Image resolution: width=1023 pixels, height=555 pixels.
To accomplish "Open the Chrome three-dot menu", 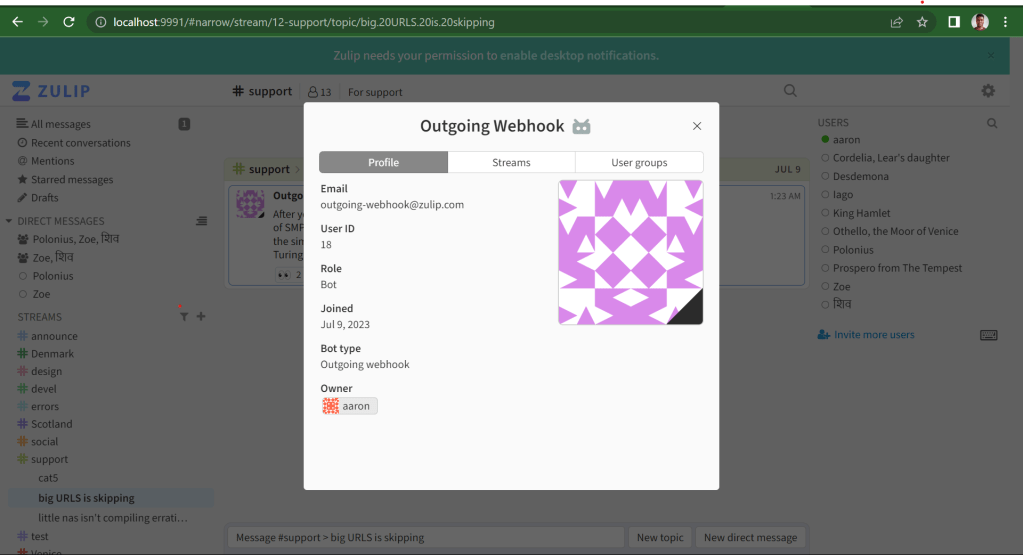I will [x=1005, y=22].
